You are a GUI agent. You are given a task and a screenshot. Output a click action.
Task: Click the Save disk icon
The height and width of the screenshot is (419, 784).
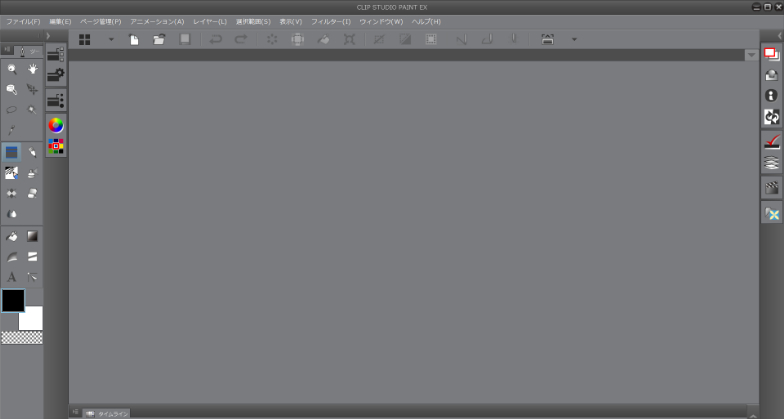pyautogui.click(x=185, y=40)
